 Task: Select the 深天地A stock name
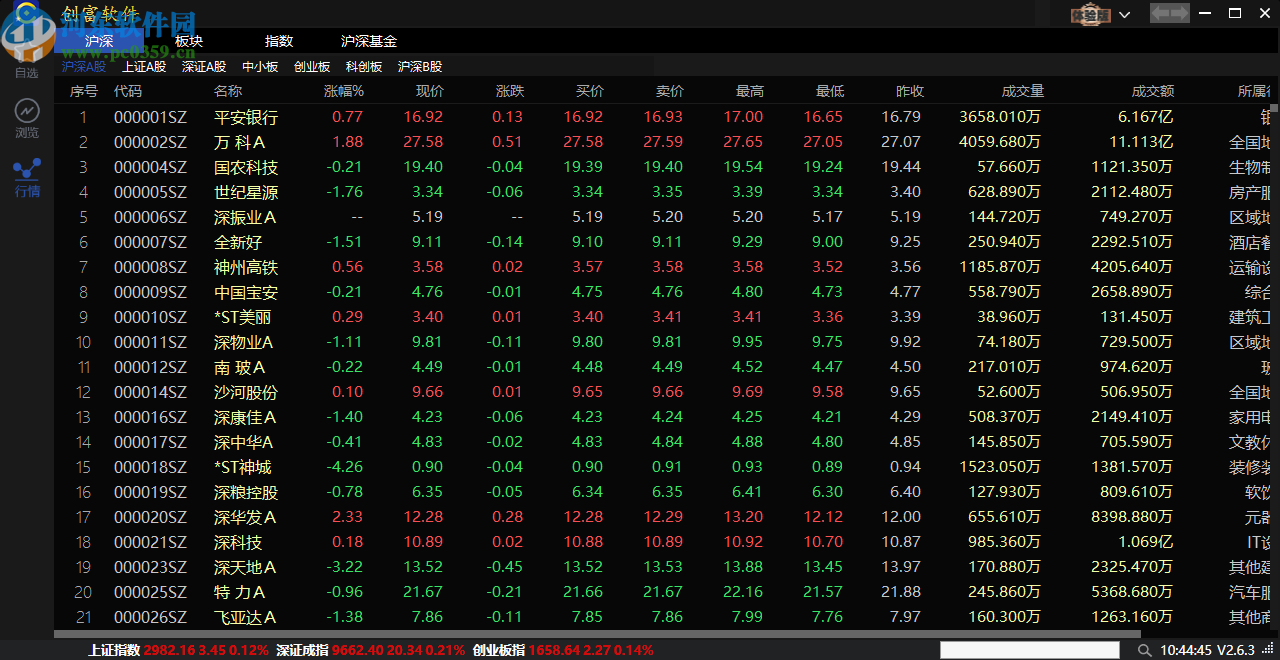coord(245,567)
